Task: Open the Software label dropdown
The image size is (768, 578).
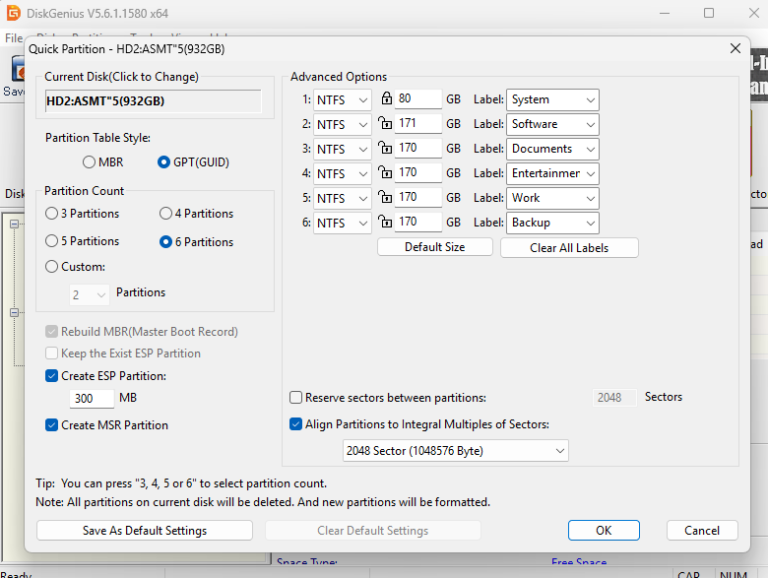Action: (x=552, y=124)
